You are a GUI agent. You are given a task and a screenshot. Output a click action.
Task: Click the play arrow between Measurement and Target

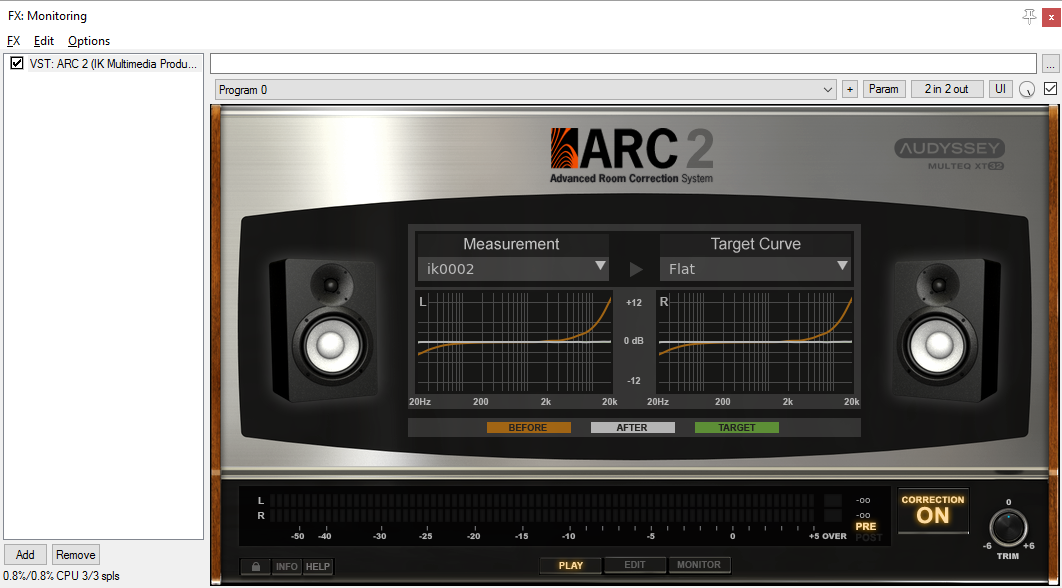pos(635,269)
